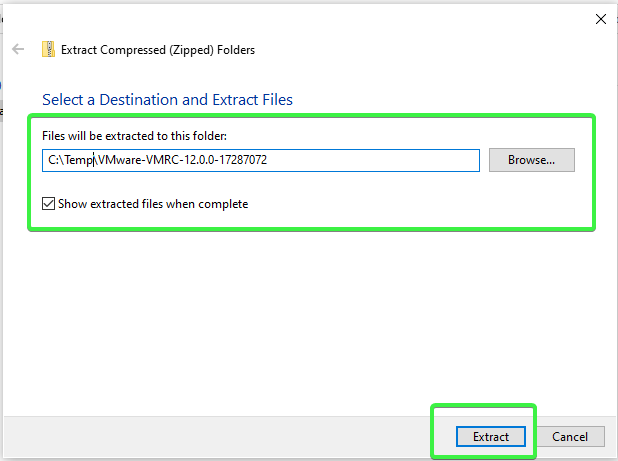Click the word "complete" beside the checkbox
This screenshot has width=618, height=461.
pyautogui.click(x=223, y=204)
